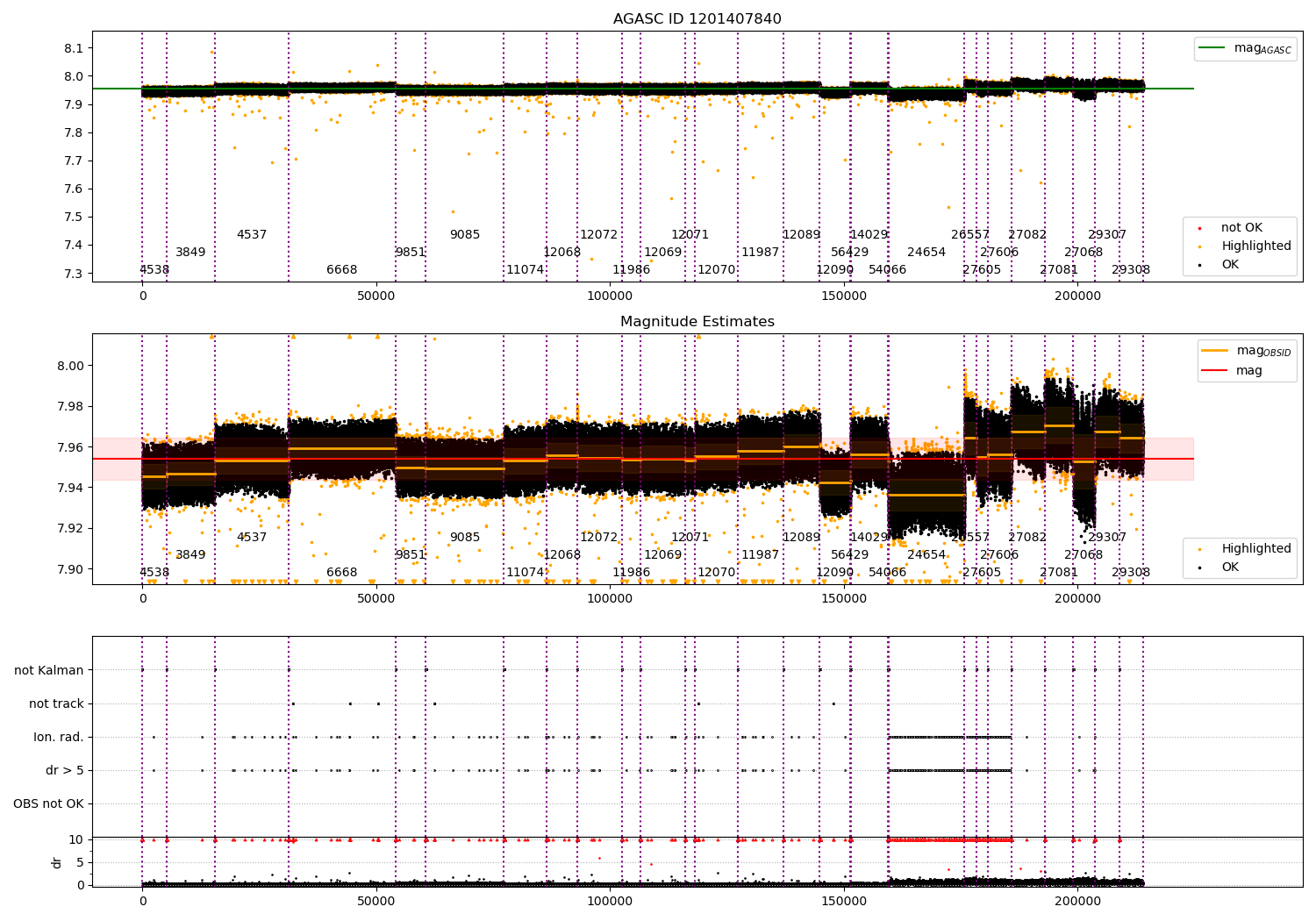This screenshot has width=1316, height=921.
Task: Click OBSID label 12068 in middle plot
Action: (x=561, y=555)
